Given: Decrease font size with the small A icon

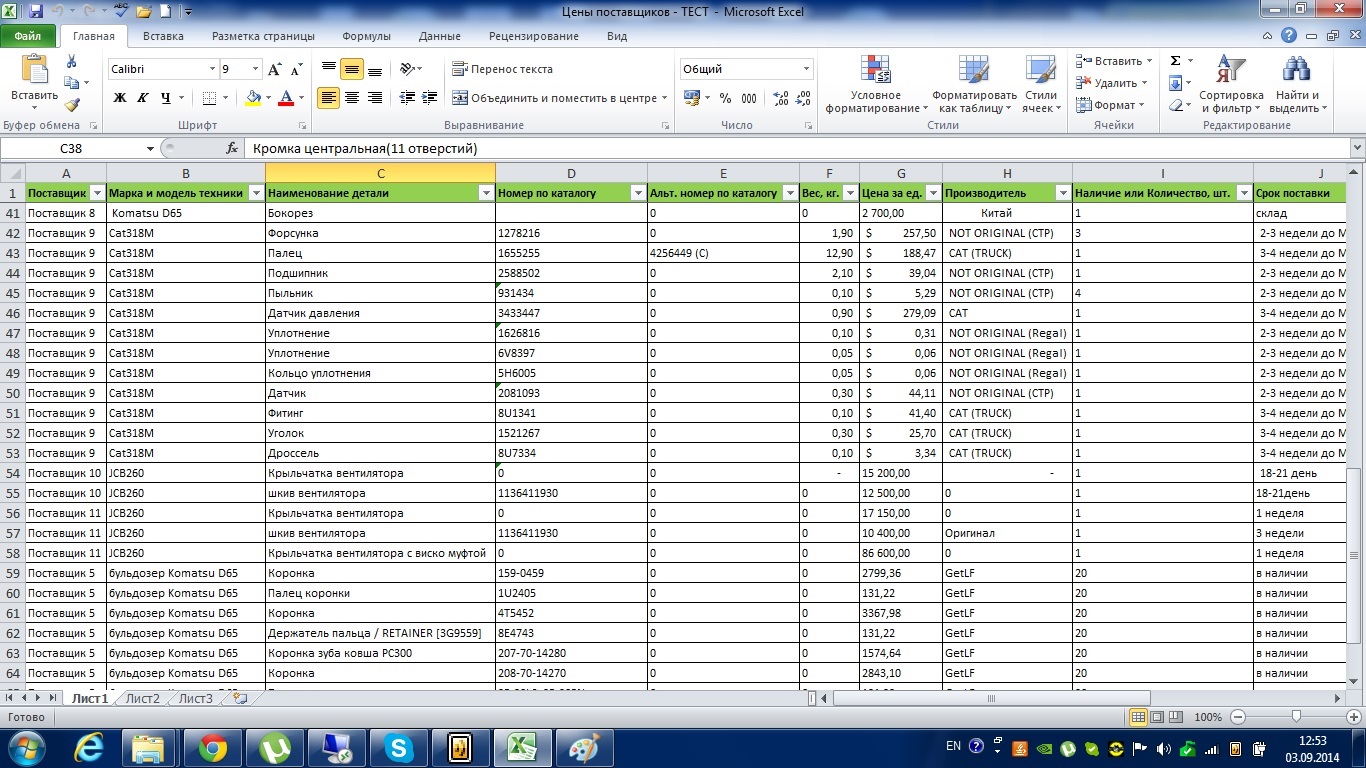Looking at the screenshot, I should pyautogui.click(x=296, y=69).
